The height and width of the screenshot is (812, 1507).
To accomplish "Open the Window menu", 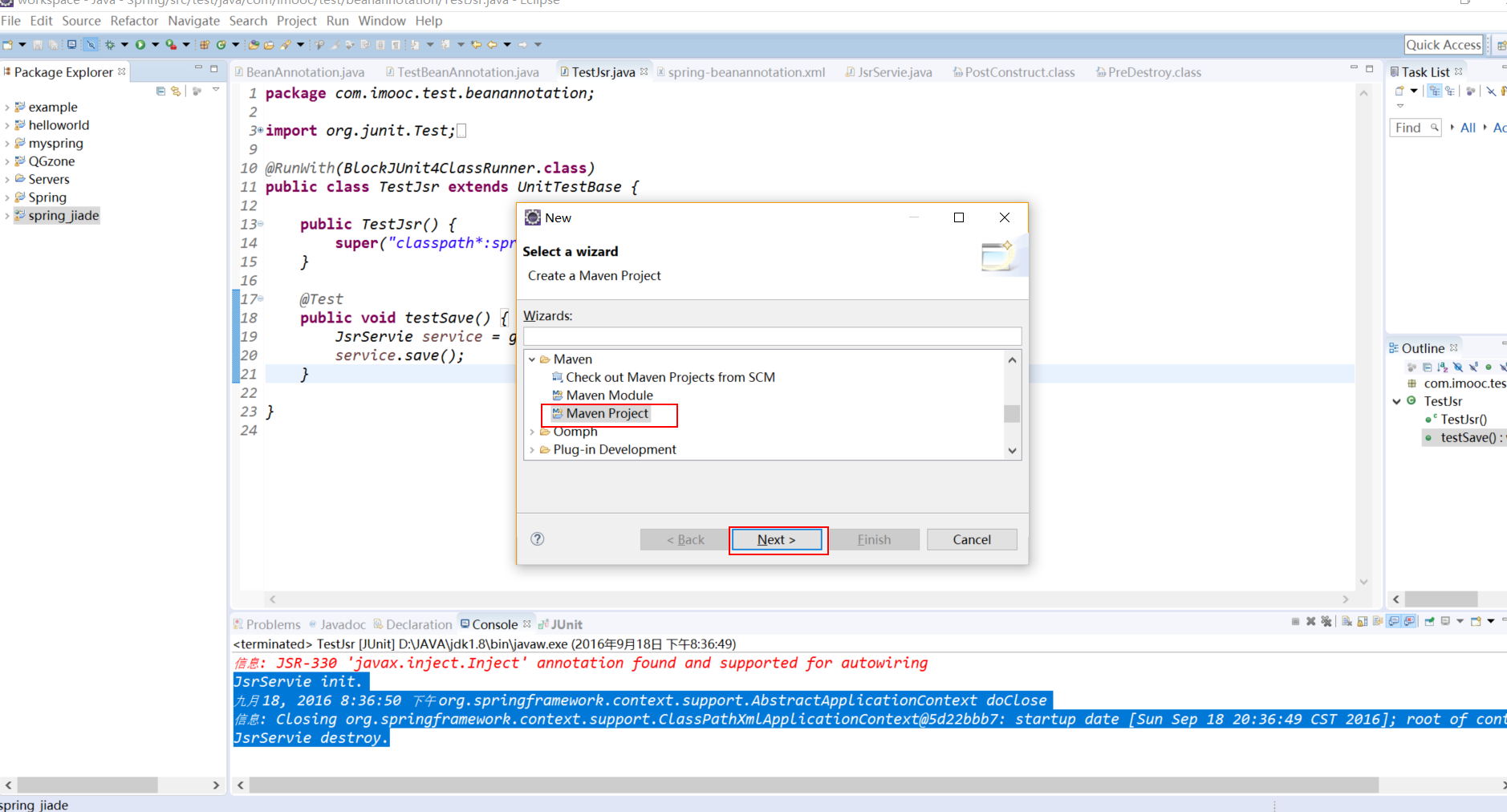I will coord(382,21).
